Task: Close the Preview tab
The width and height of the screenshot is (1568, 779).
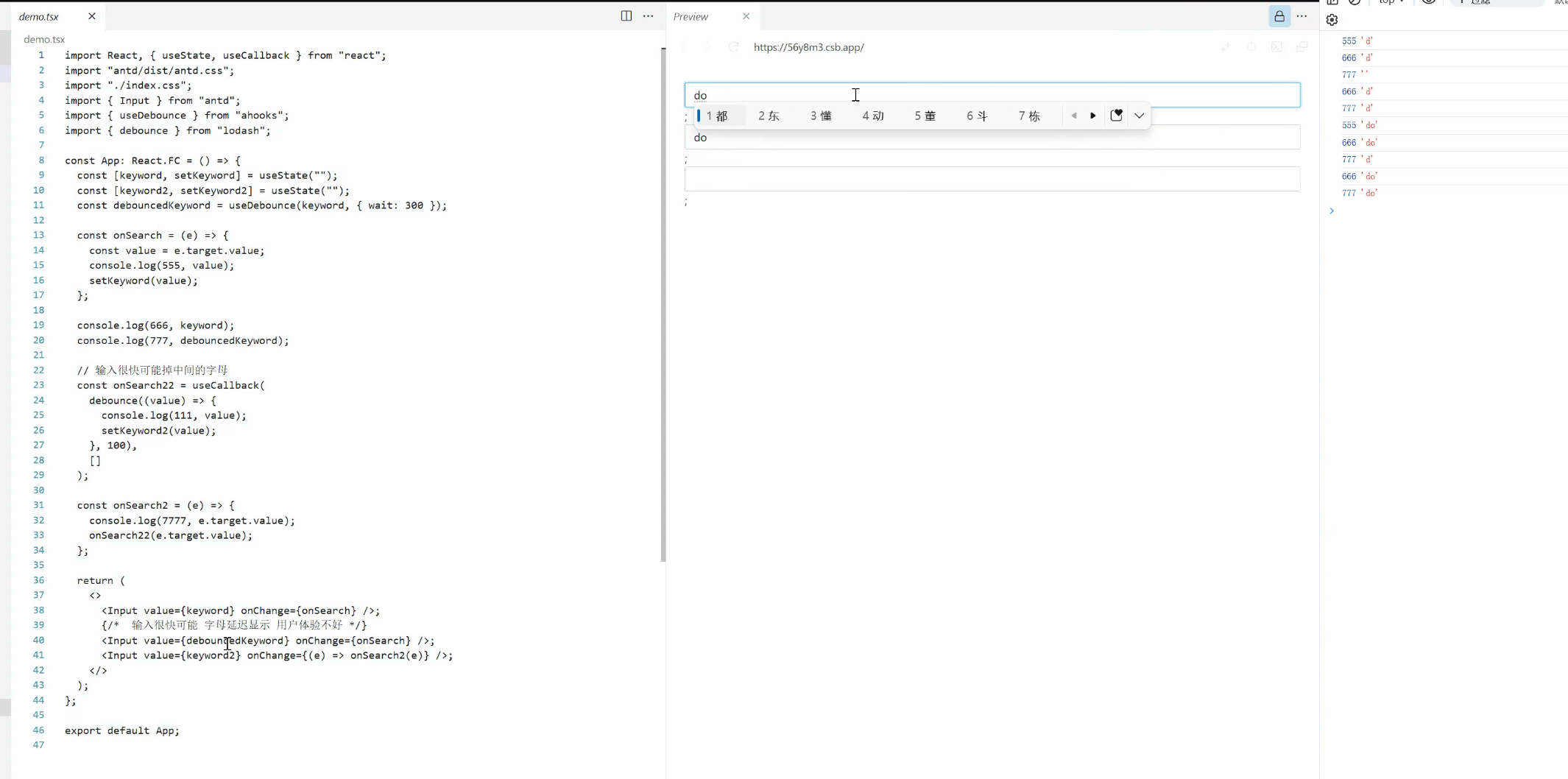Action: point(746,16)
